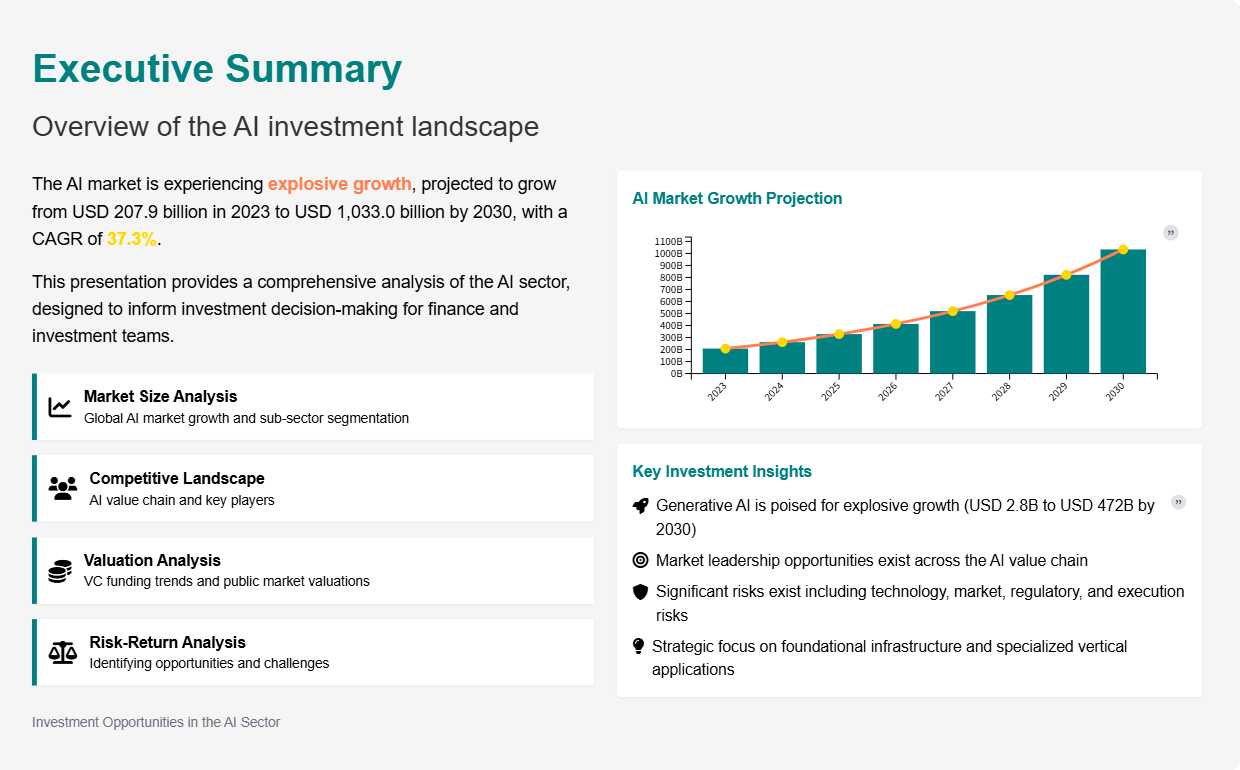Click the lightbulb icon beside Strategic focus
The image size is (1240, 770).
(x=639, y=647)
